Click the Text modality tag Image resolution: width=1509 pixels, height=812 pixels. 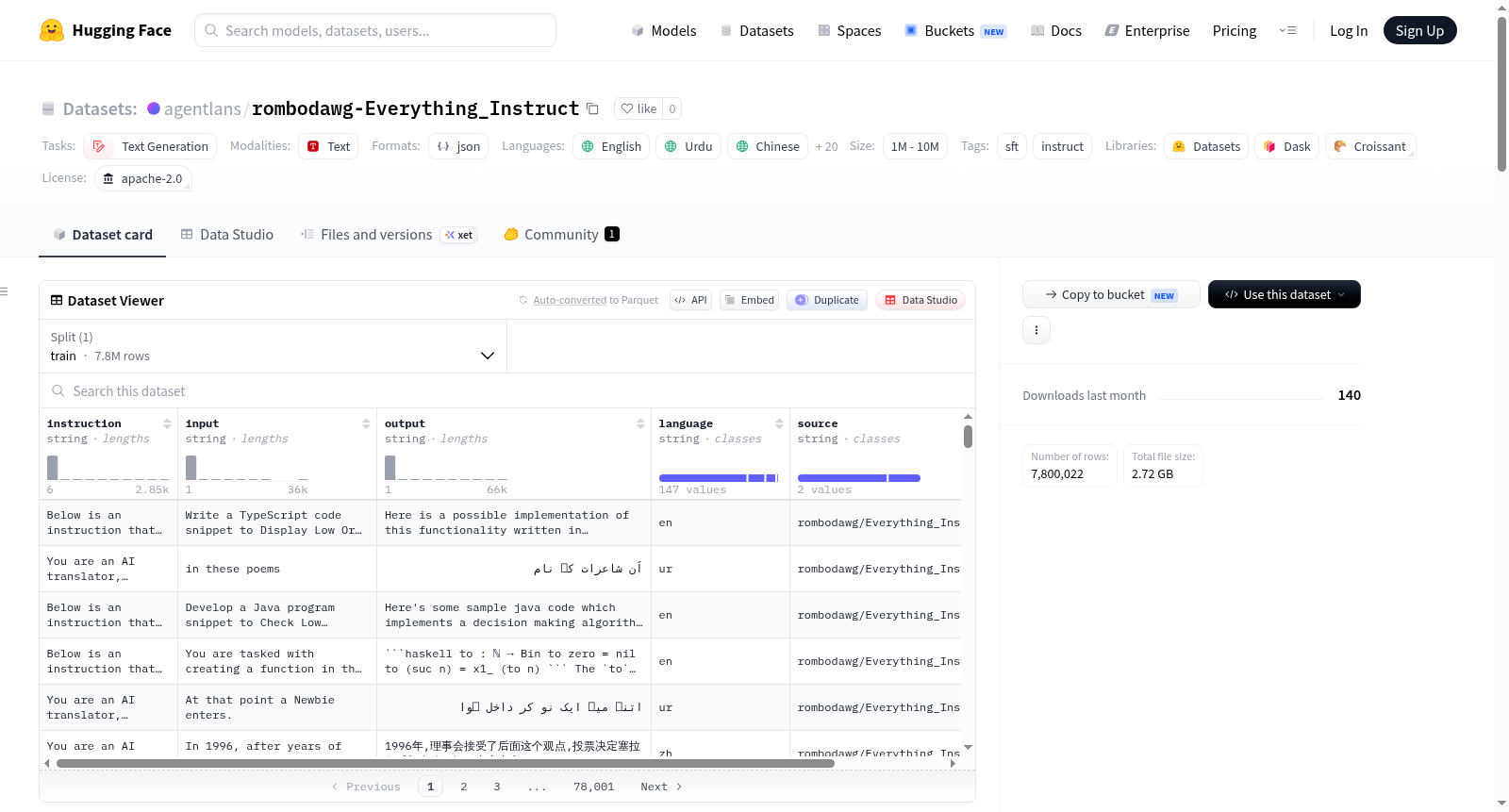tap(328, 146)
